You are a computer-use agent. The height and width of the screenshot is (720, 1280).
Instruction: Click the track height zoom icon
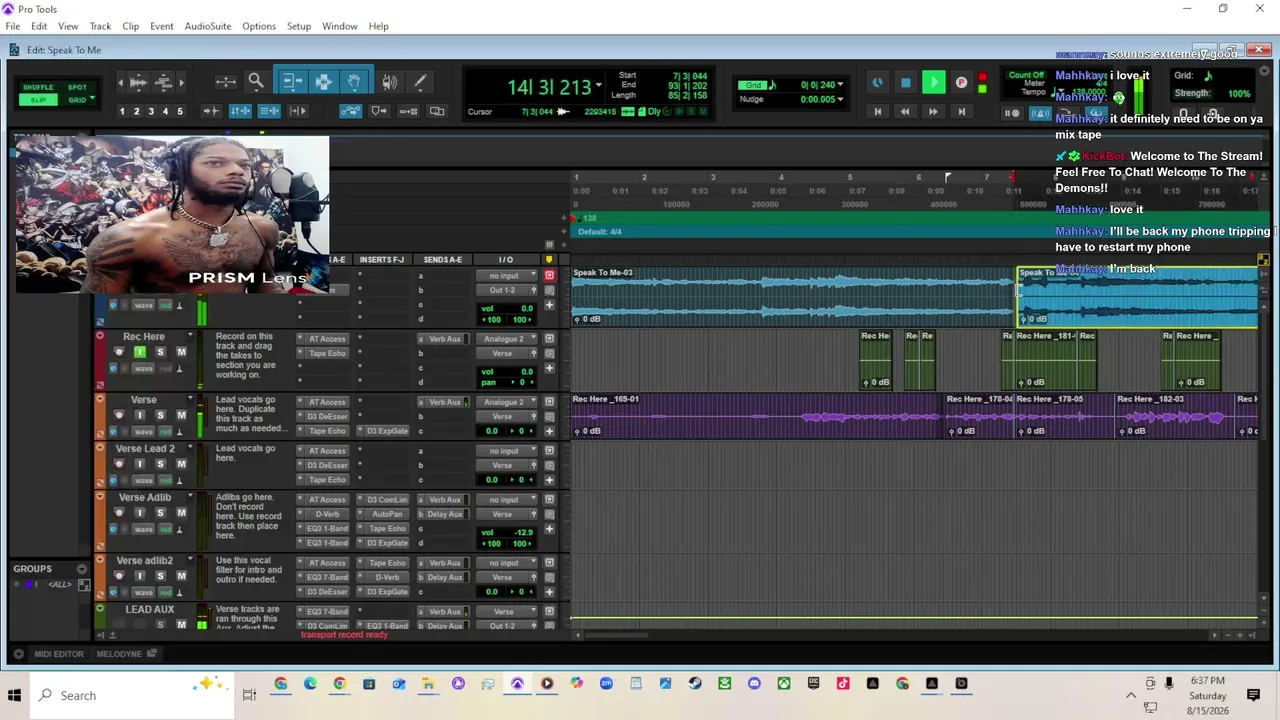coord(165,82)
